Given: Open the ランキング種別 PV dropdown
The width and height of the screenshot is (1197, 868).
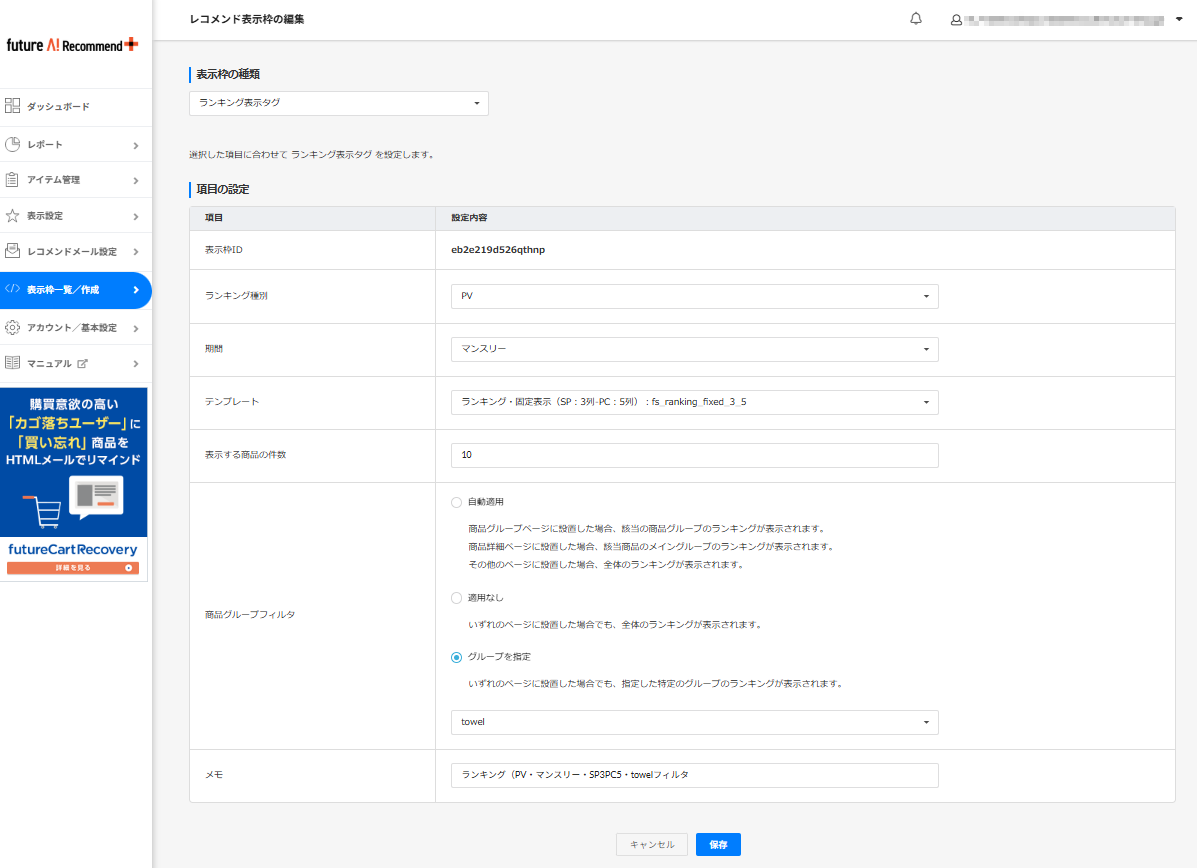Looking at the screenshot, I should 694,297.
